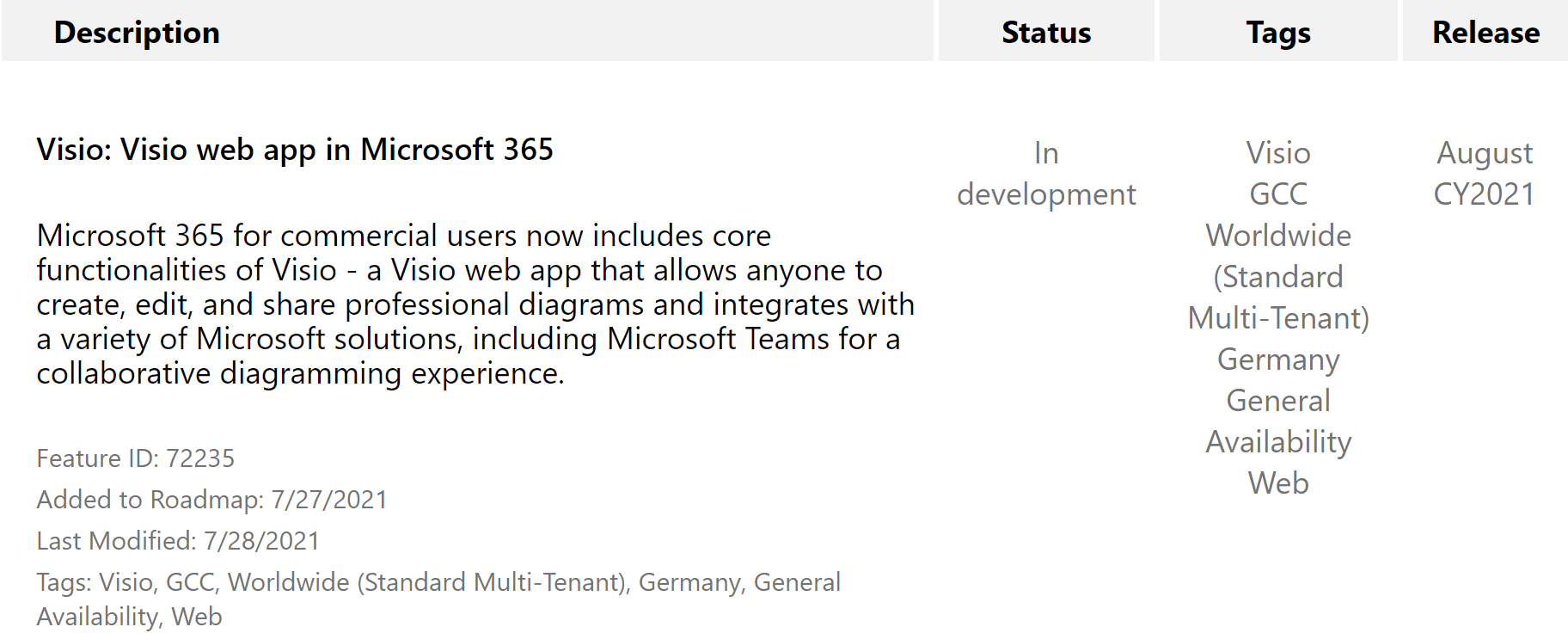Click the Germany tag in Tags column
Screen dimensions: 1568x633
pos(1278,360)
